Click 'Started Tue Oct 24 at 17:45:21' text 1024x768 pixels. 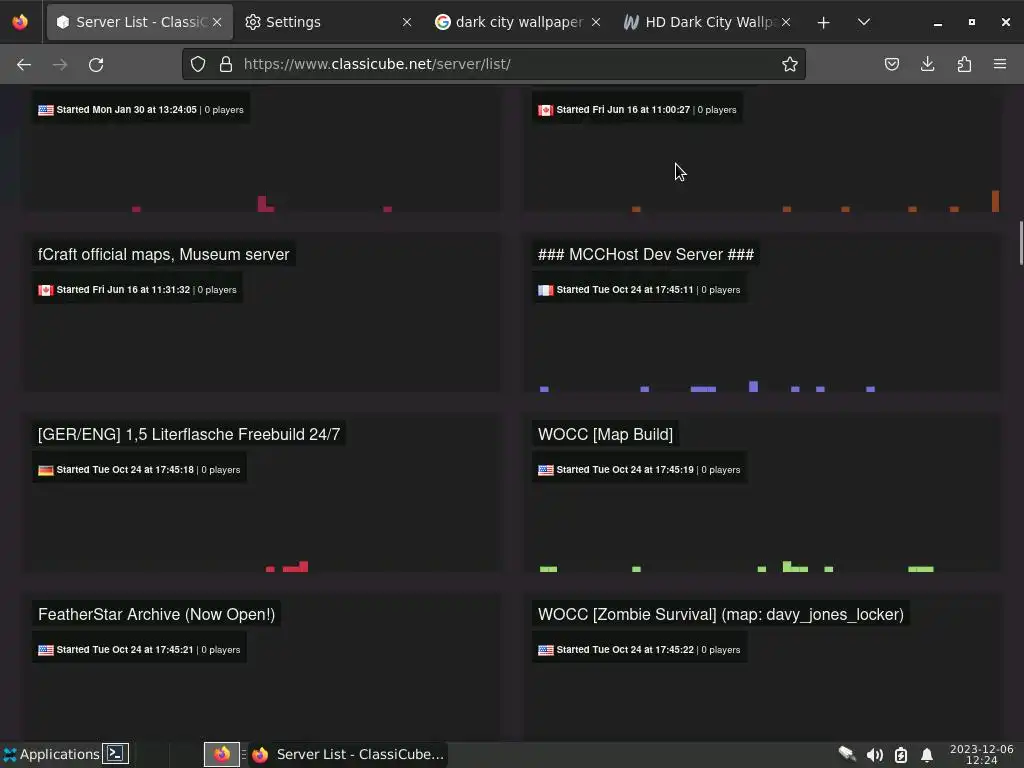point(125,650)
